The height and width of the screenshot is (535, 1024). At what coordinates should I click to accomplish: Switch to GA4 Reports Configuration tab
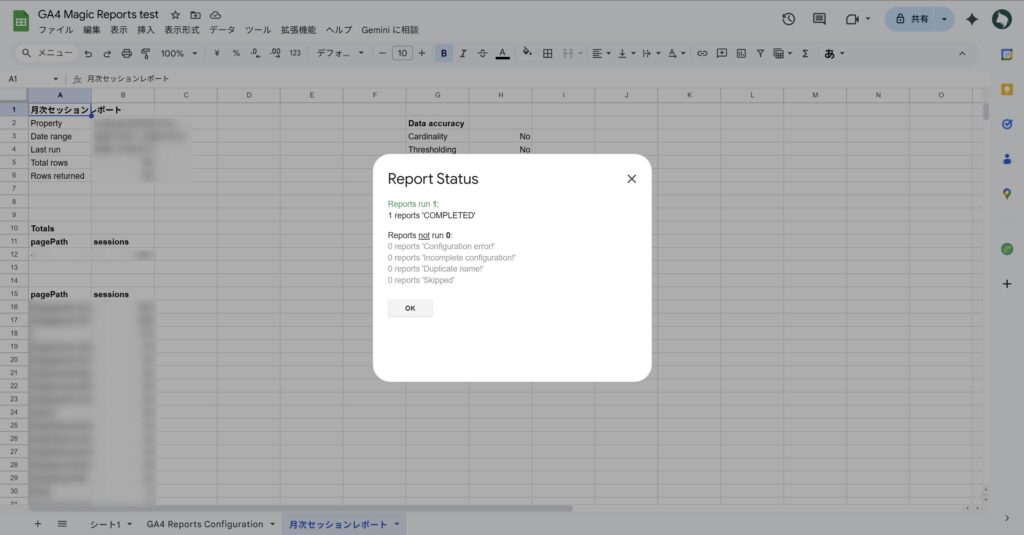(204, 525)
